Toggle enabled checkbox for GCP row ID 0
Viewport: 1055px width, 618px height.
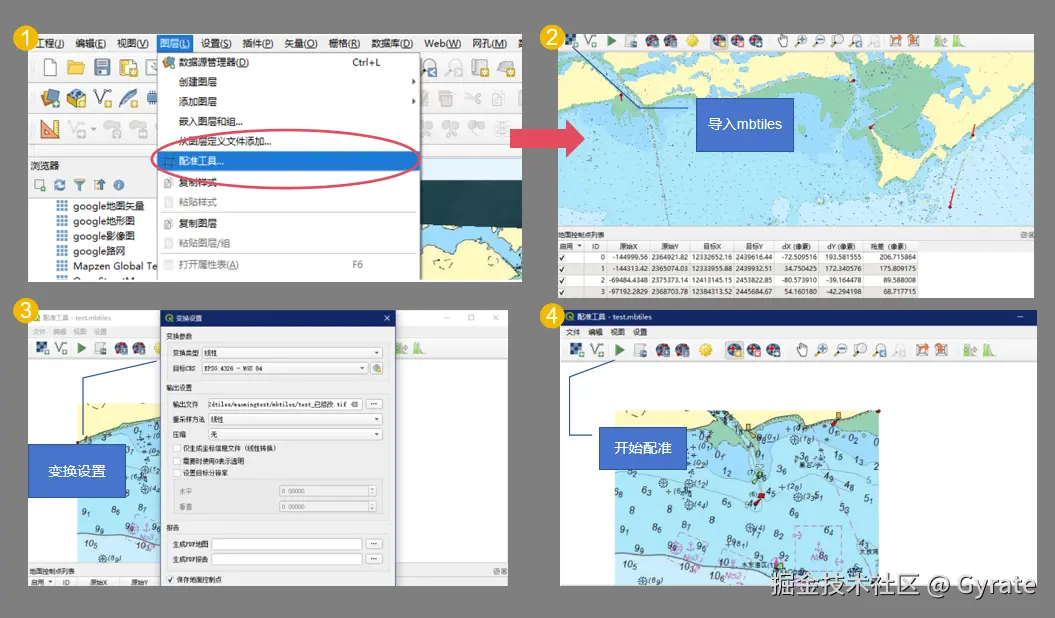coord(562,258)
